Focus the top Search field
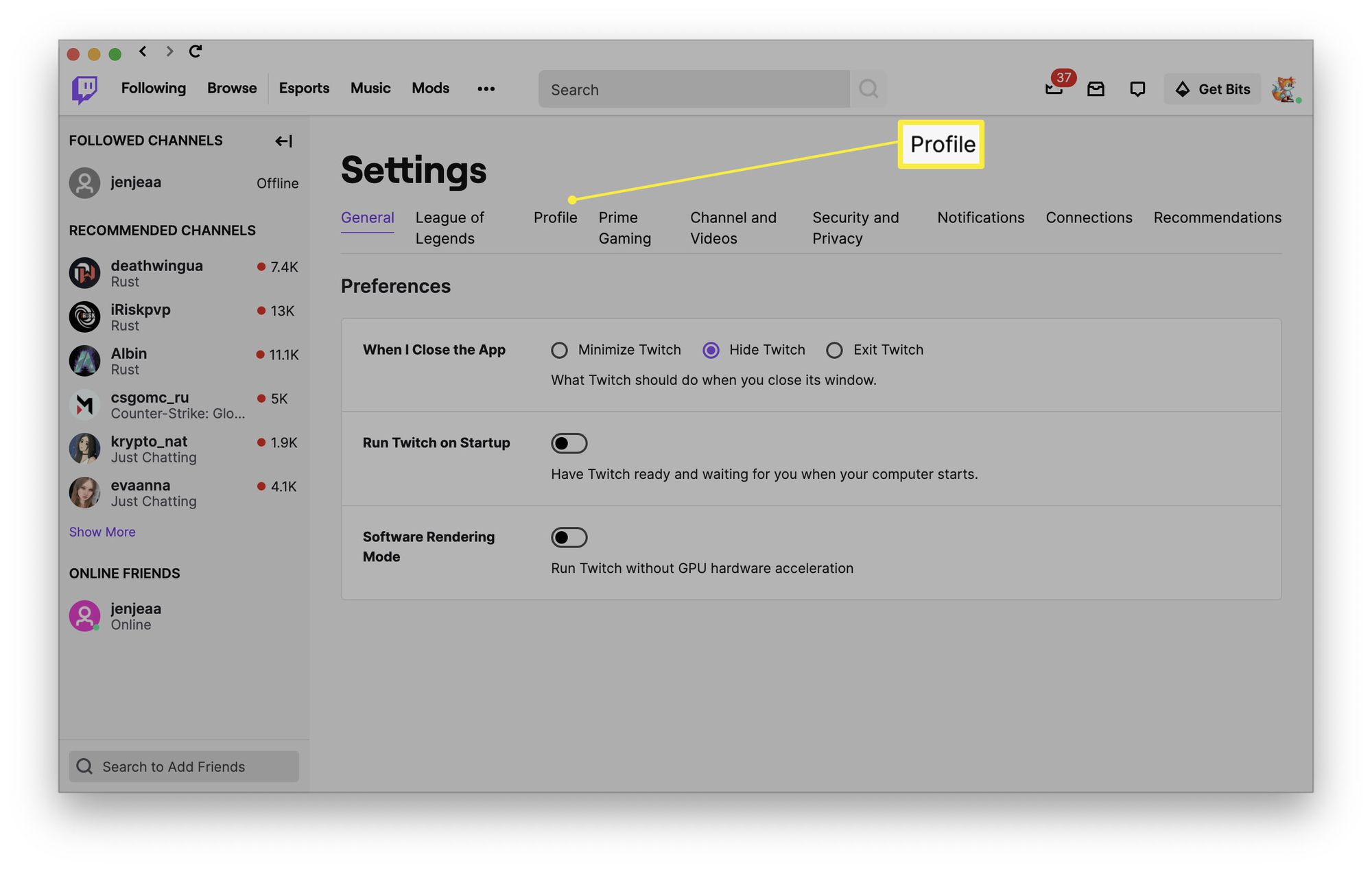The image size is (1372, 870). [x=694, y=89]
